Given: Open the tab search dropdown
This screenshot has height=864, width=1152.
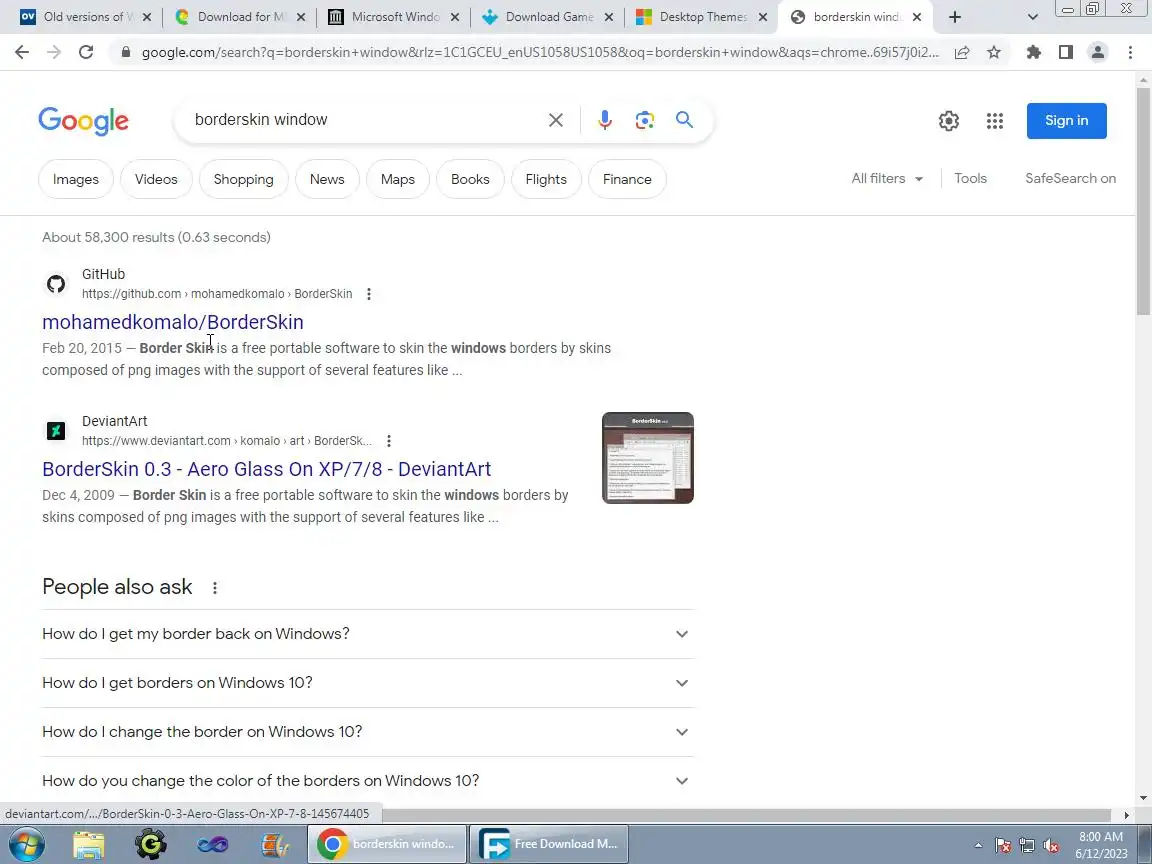Looking at the screenshot, I should (1032, 17).
